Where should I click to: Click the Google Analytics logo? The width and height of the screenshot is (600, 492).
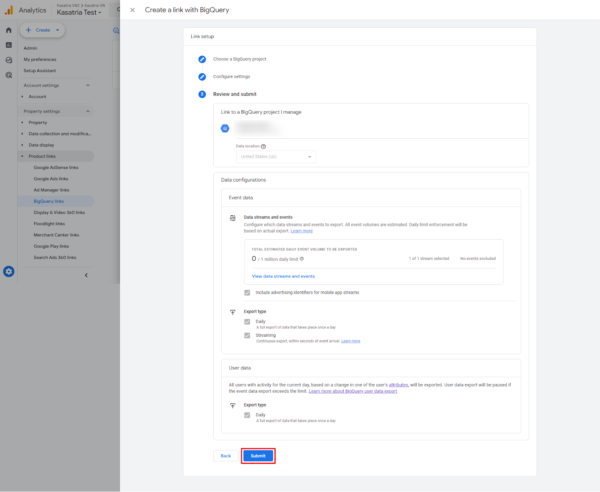tap(8, 10)
